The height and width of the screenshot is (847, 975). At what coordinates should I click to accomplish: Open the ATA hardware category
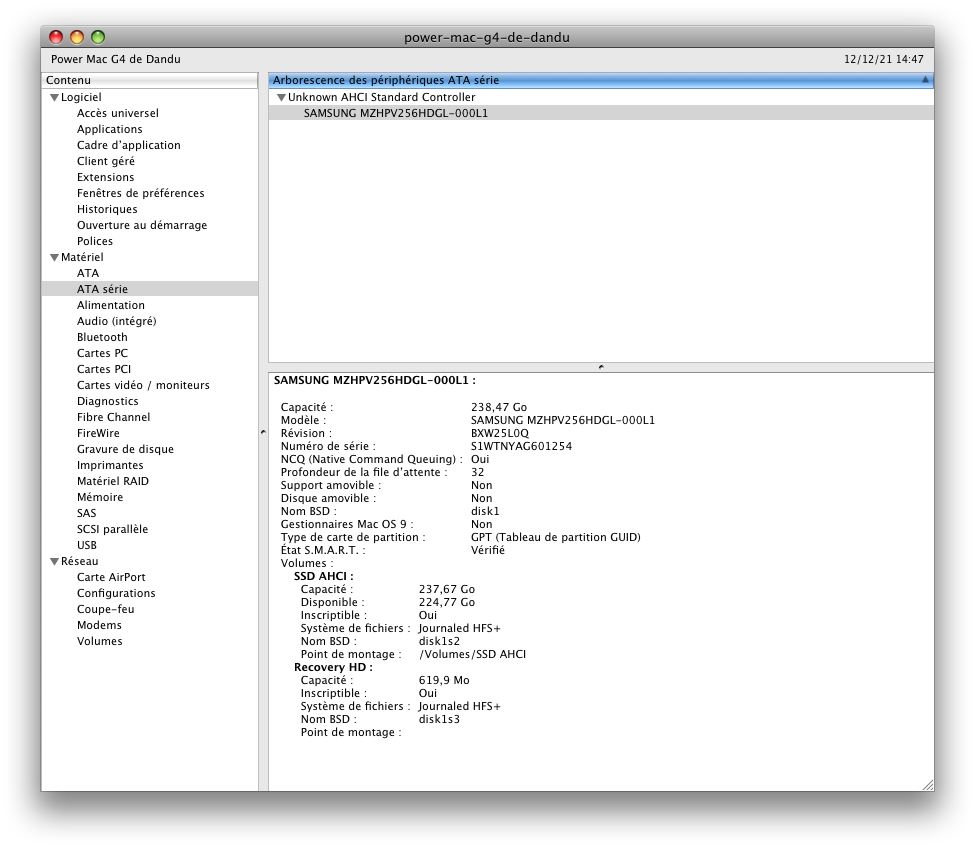[x=88, y=273]
